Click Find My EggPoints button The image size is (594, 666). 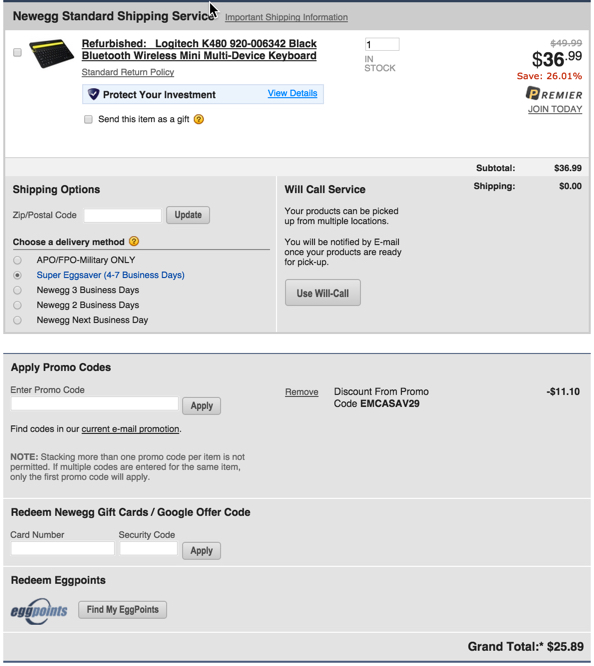click(x=122, y=610)
